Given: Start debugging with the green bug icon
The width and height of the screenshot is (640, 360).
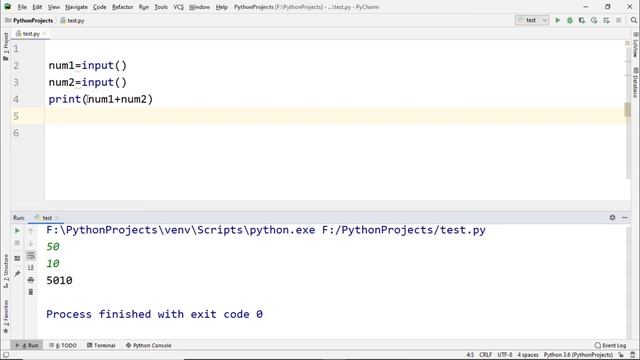Looking at the screenshot, I should tap(569, 20).
